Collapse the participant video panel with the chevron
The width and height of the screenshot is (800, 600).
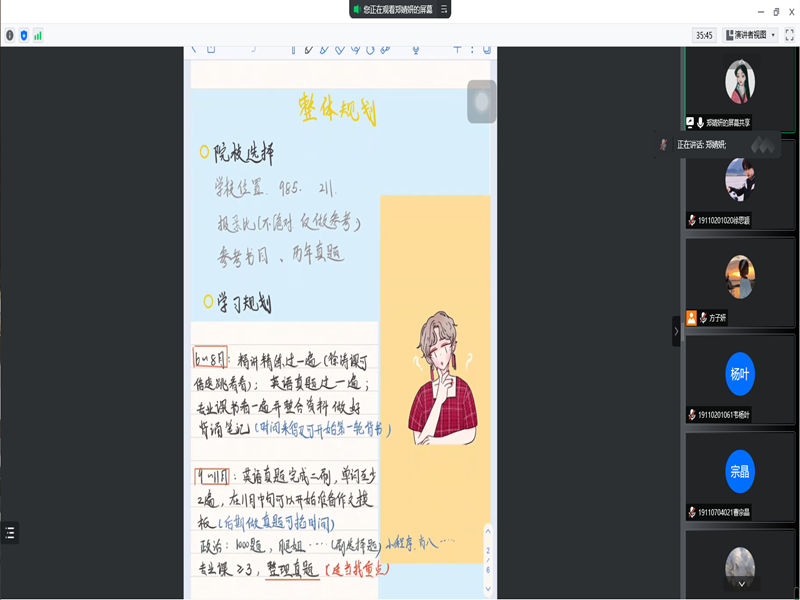click(x=676, y=331)
